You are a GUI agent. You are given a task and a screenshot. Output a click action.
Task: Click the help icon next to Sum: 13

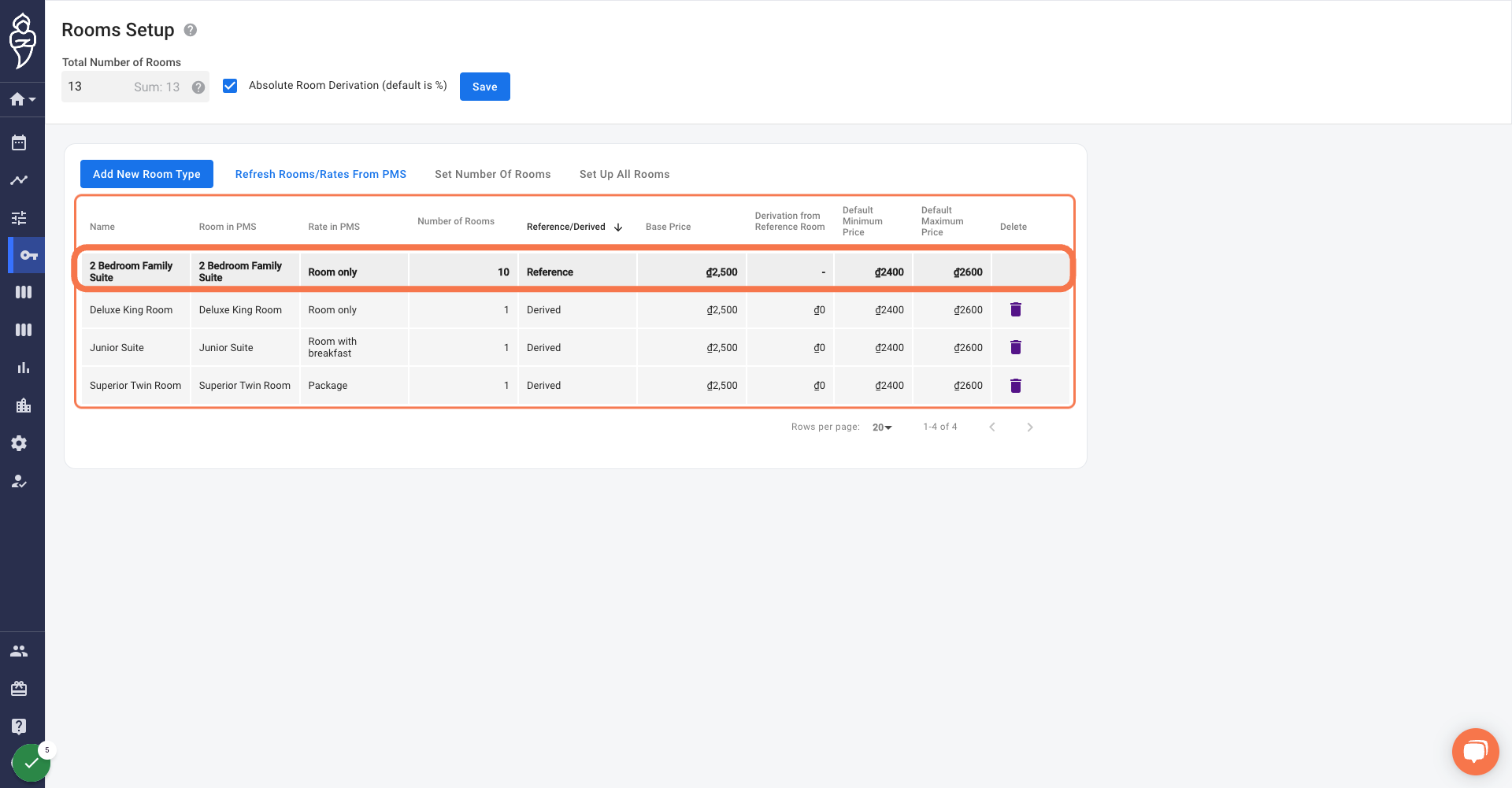click(198, 87)
